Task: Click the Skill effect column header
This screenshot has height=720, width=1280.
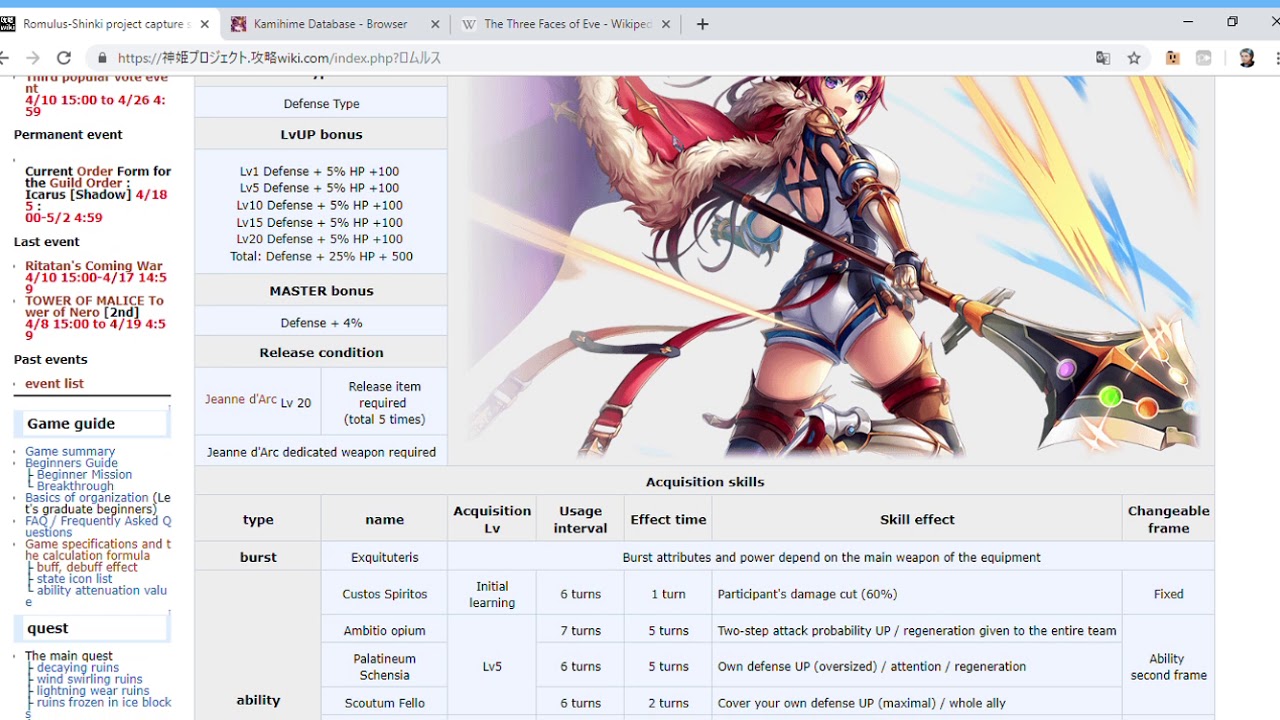Action: (917, 520)
